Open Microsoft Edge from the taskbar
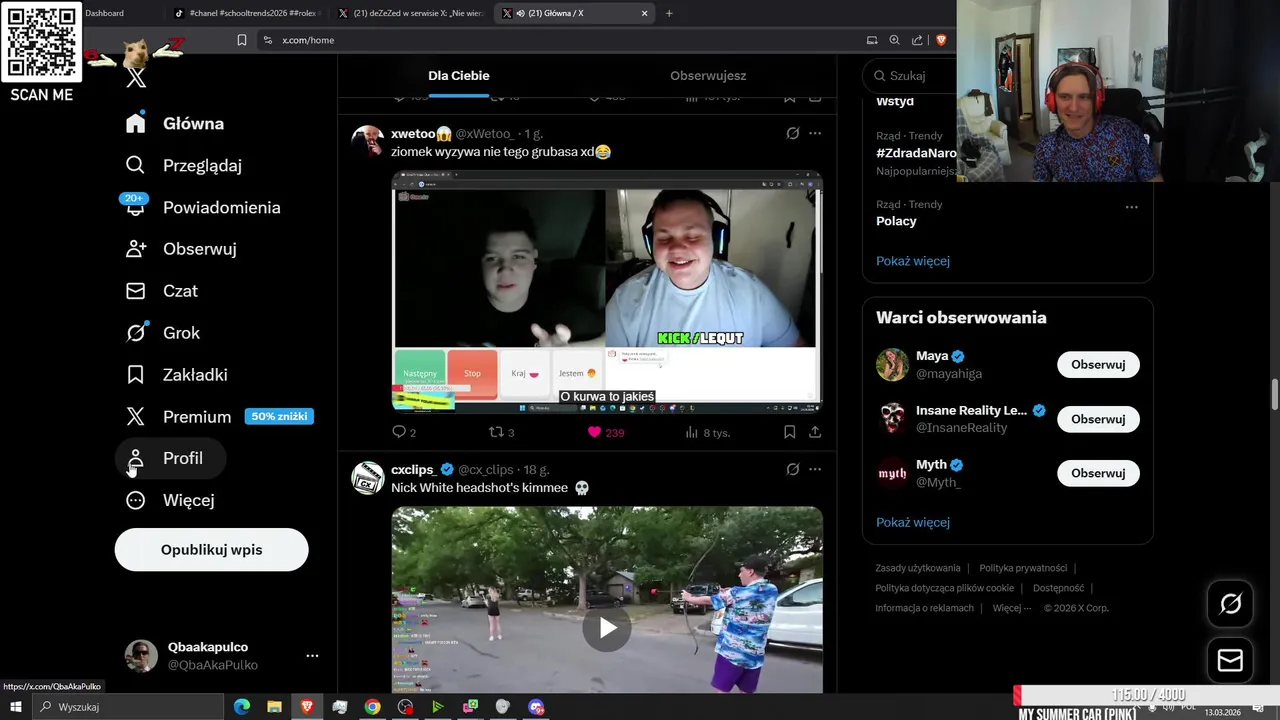 (x=241, y=707)
